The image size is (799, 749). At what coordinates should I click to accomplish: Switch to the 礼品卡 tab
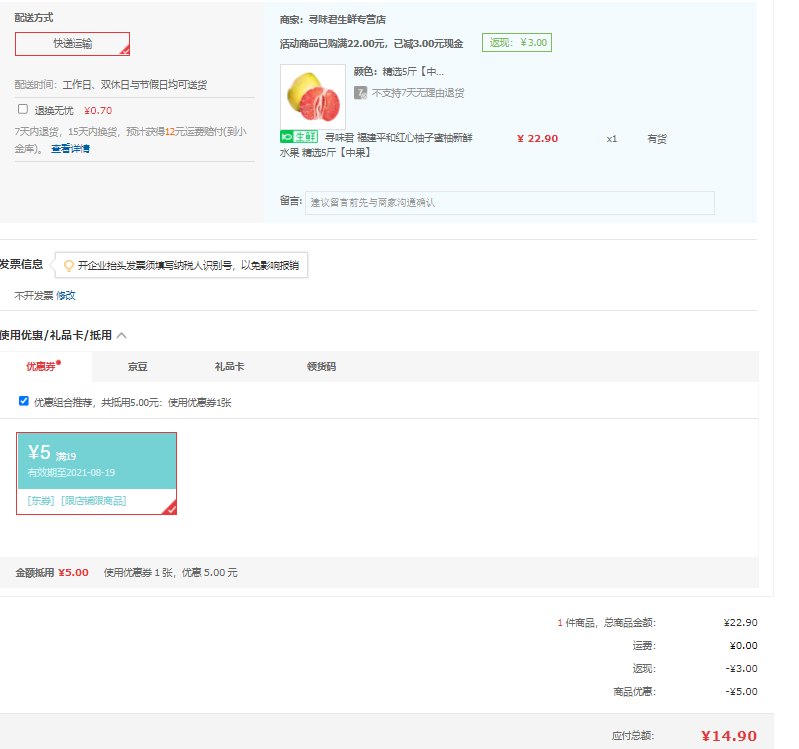pos(229,367)
